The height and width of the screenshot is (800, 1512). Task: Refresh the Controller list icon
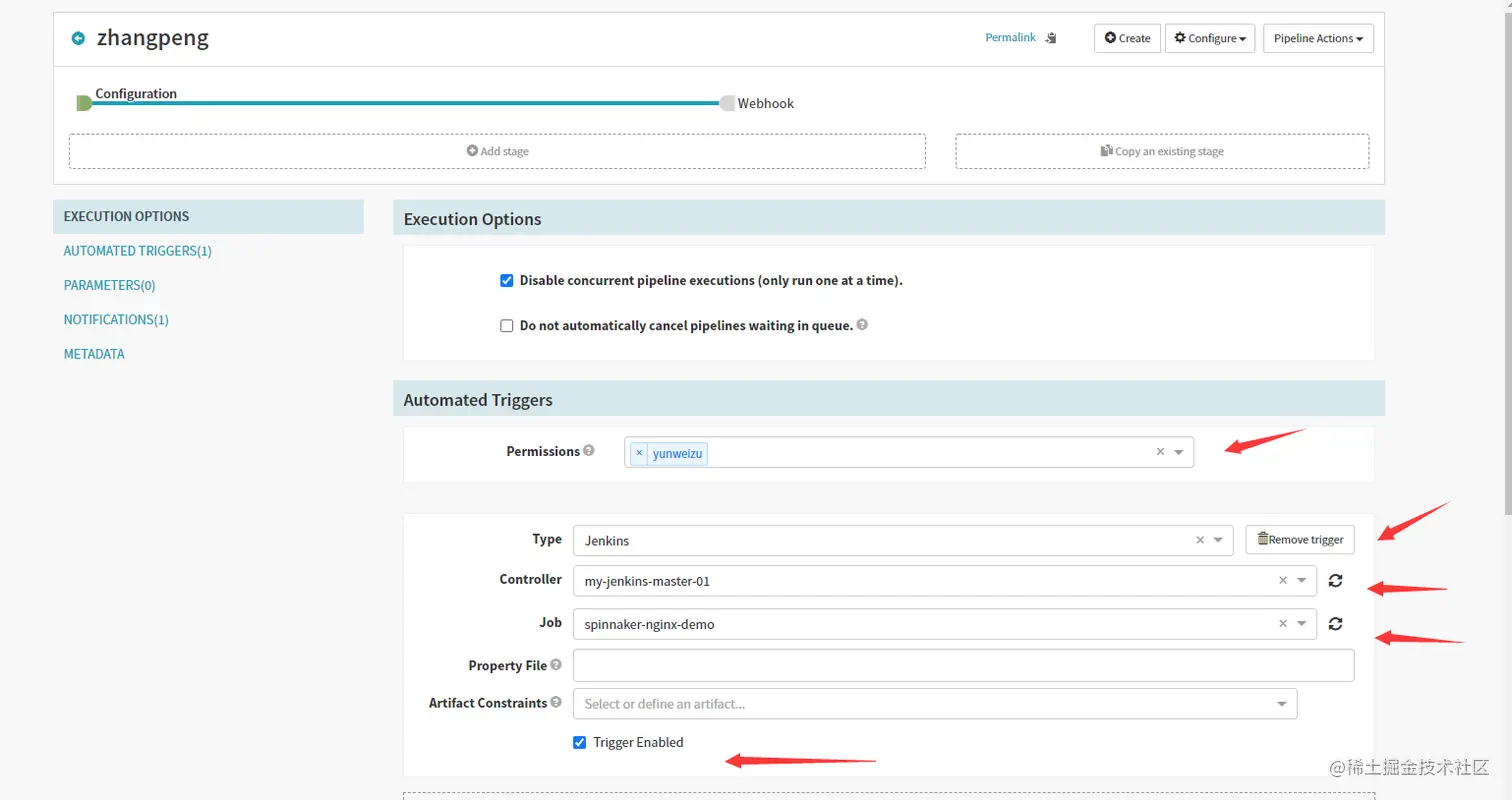pos(1335,580)
